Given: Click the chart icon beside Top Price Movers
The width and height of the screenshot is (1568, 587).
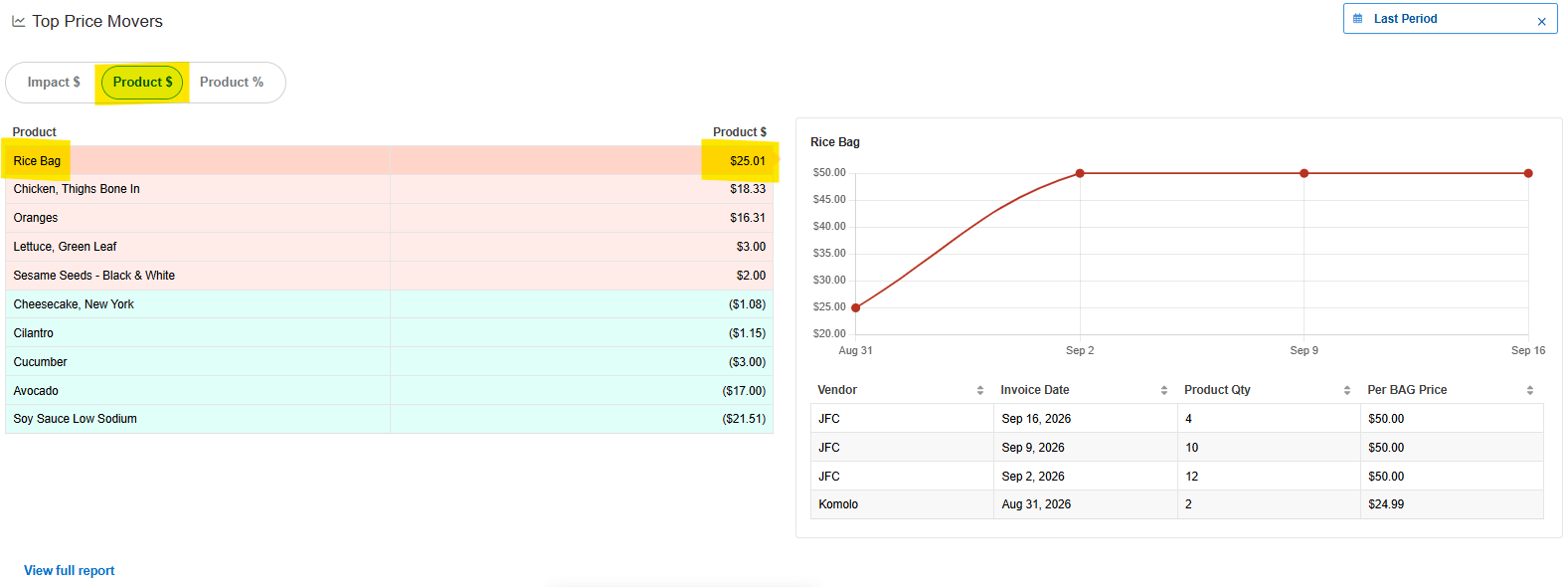Looking at the screenshot, I should tap(18, 21).
